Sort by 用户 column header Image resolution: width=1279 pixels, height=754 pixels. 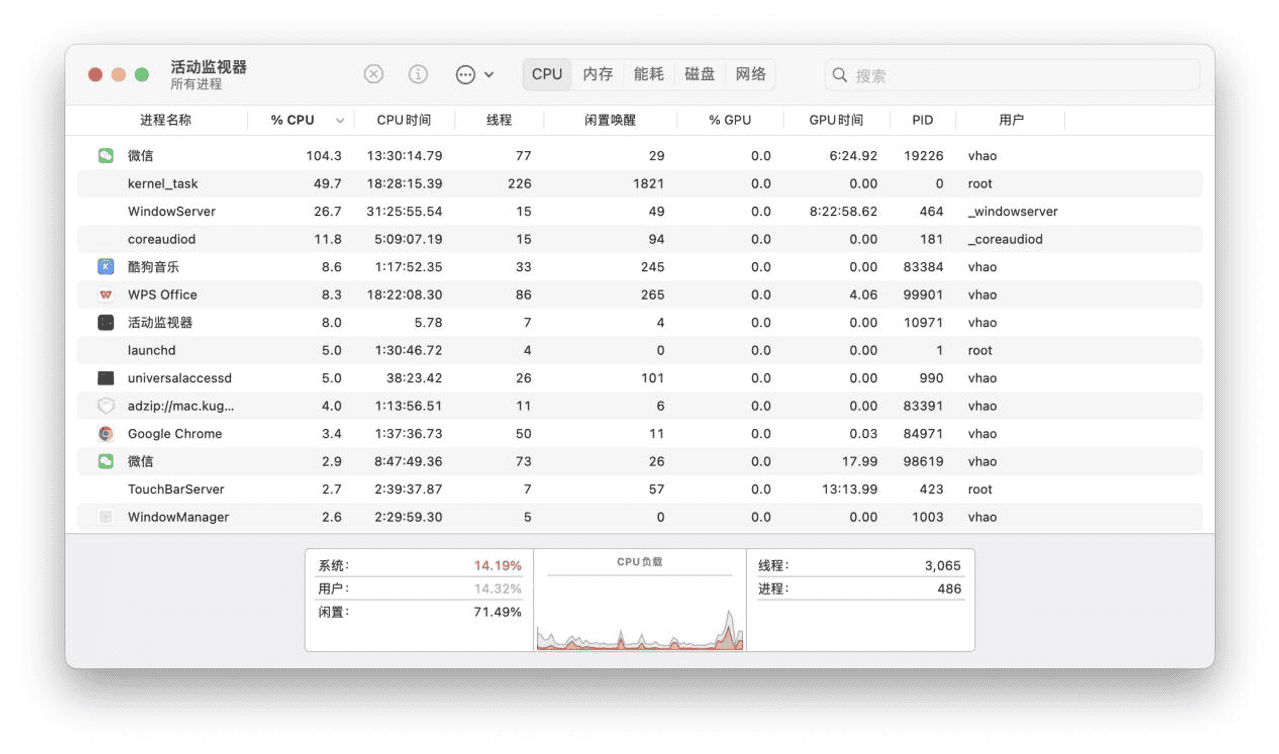(1011, 120)
